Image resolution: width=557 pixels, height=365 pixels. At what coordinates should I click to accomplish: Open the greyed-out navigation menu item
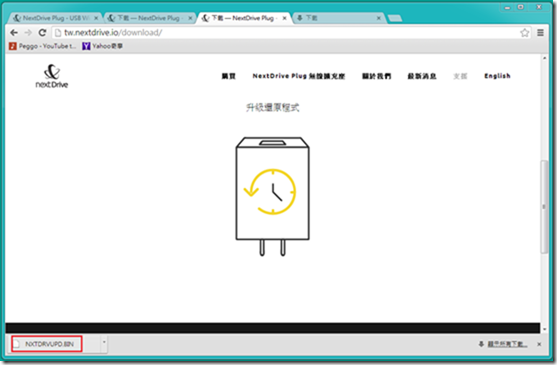pyautogui.click(x=460, y=76)
